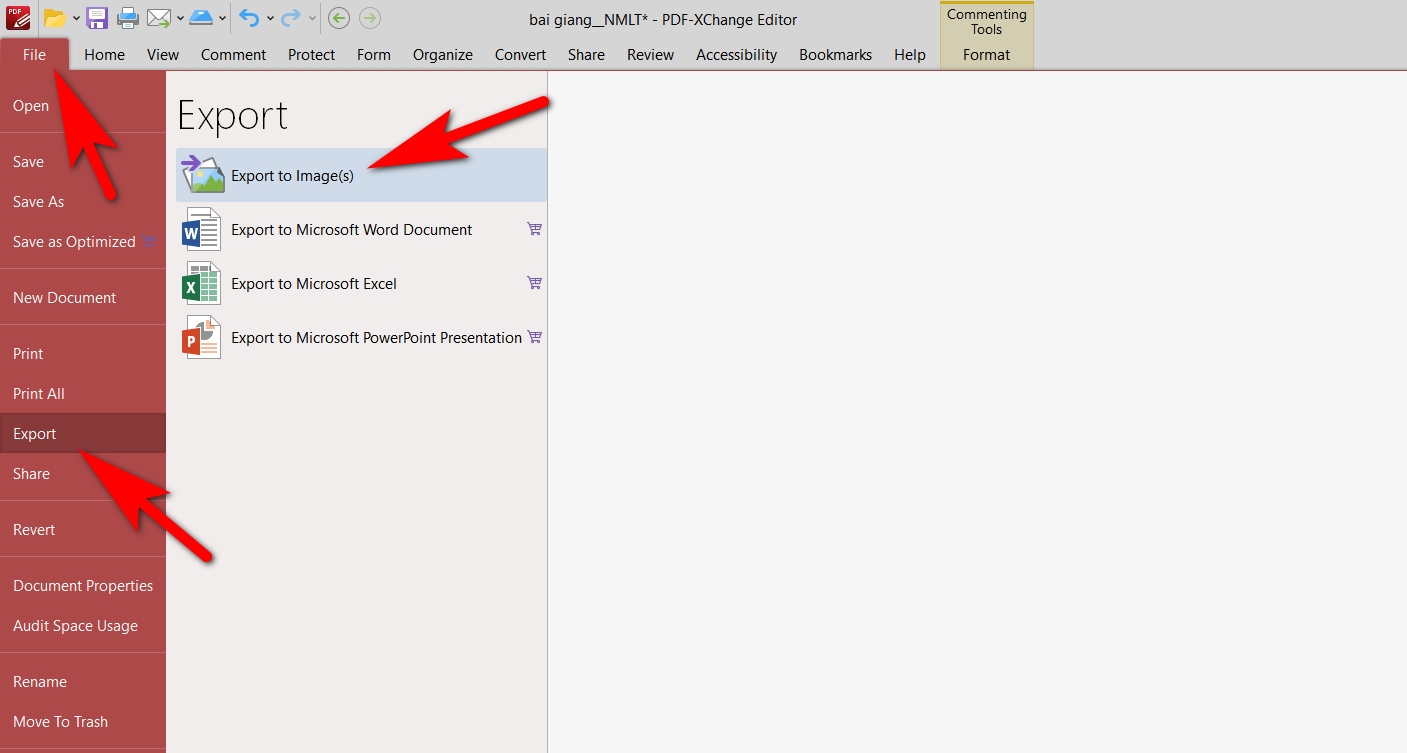
Task: Open the File tab
Action: [x=35, y=55]
